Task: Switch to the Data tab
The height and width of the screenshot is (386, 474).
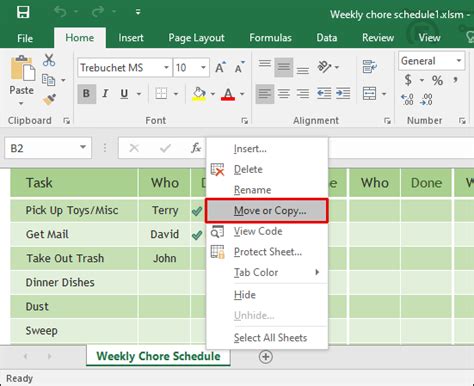Action: [327, 38]
